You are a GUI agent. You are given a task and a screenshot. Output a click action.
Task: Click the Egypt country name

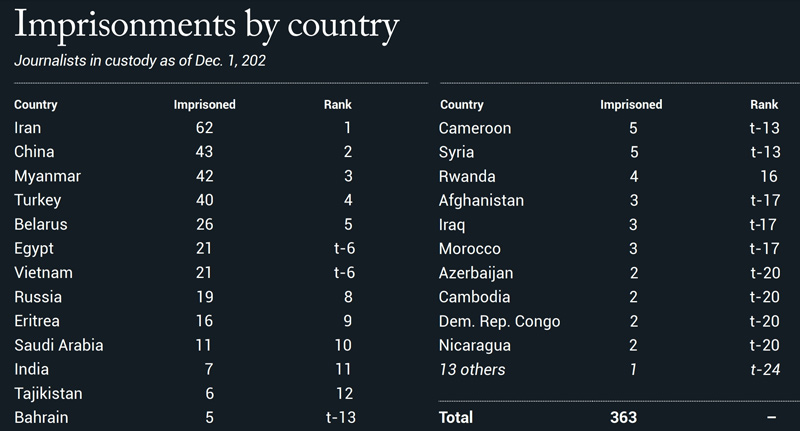coord(34,249)
